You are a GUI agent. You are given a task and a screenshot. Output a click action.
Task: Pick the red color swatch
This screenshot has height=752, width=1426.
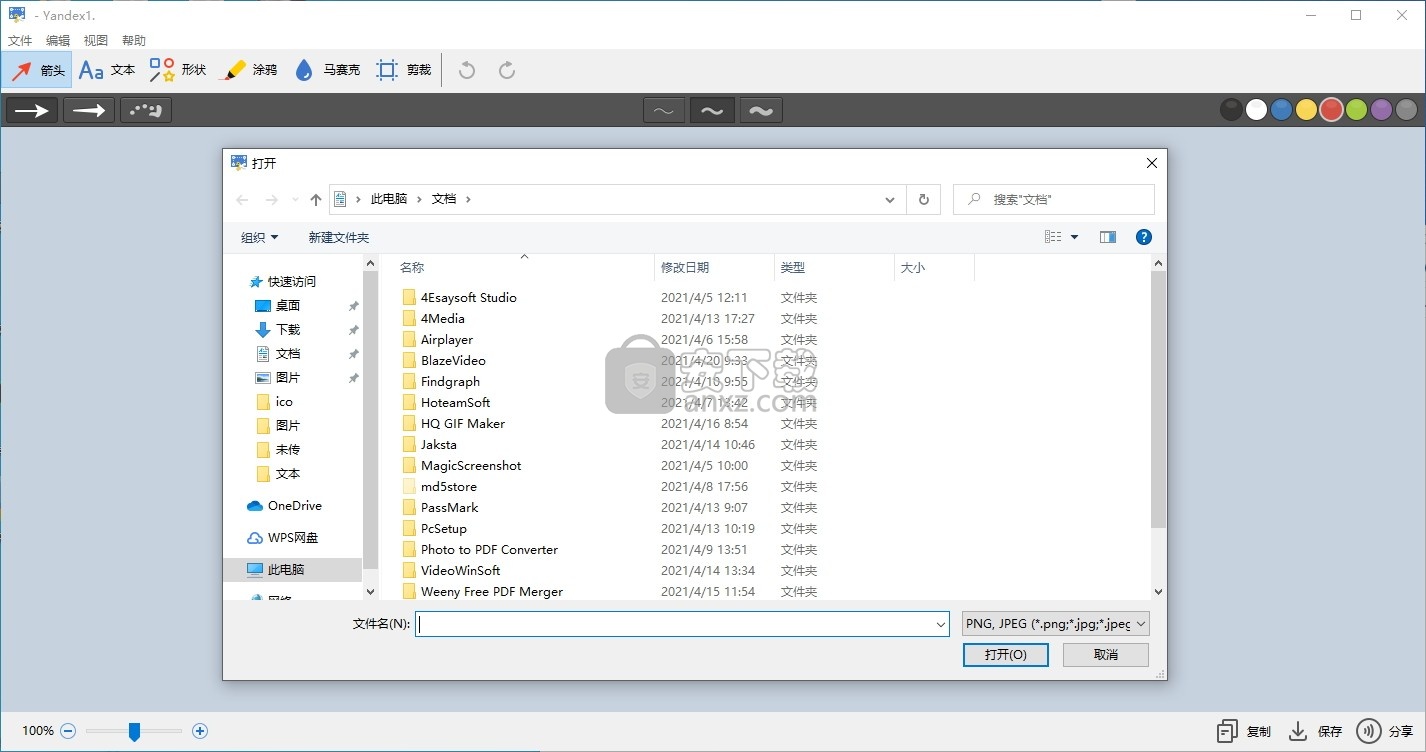pyautogui.click(x=1331, y=110)
